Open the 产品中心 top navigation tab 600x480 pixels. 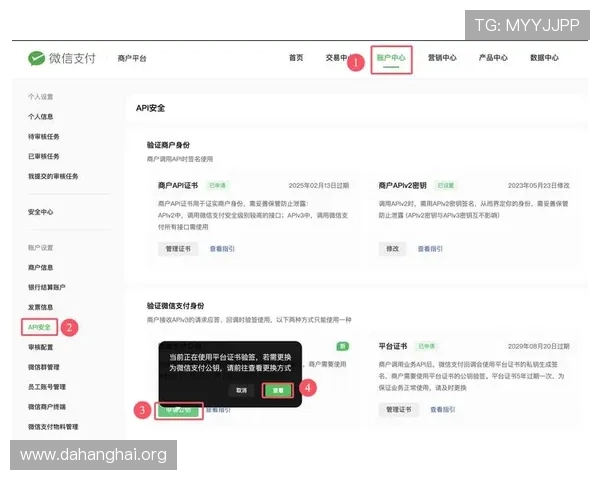pos(493,58)
